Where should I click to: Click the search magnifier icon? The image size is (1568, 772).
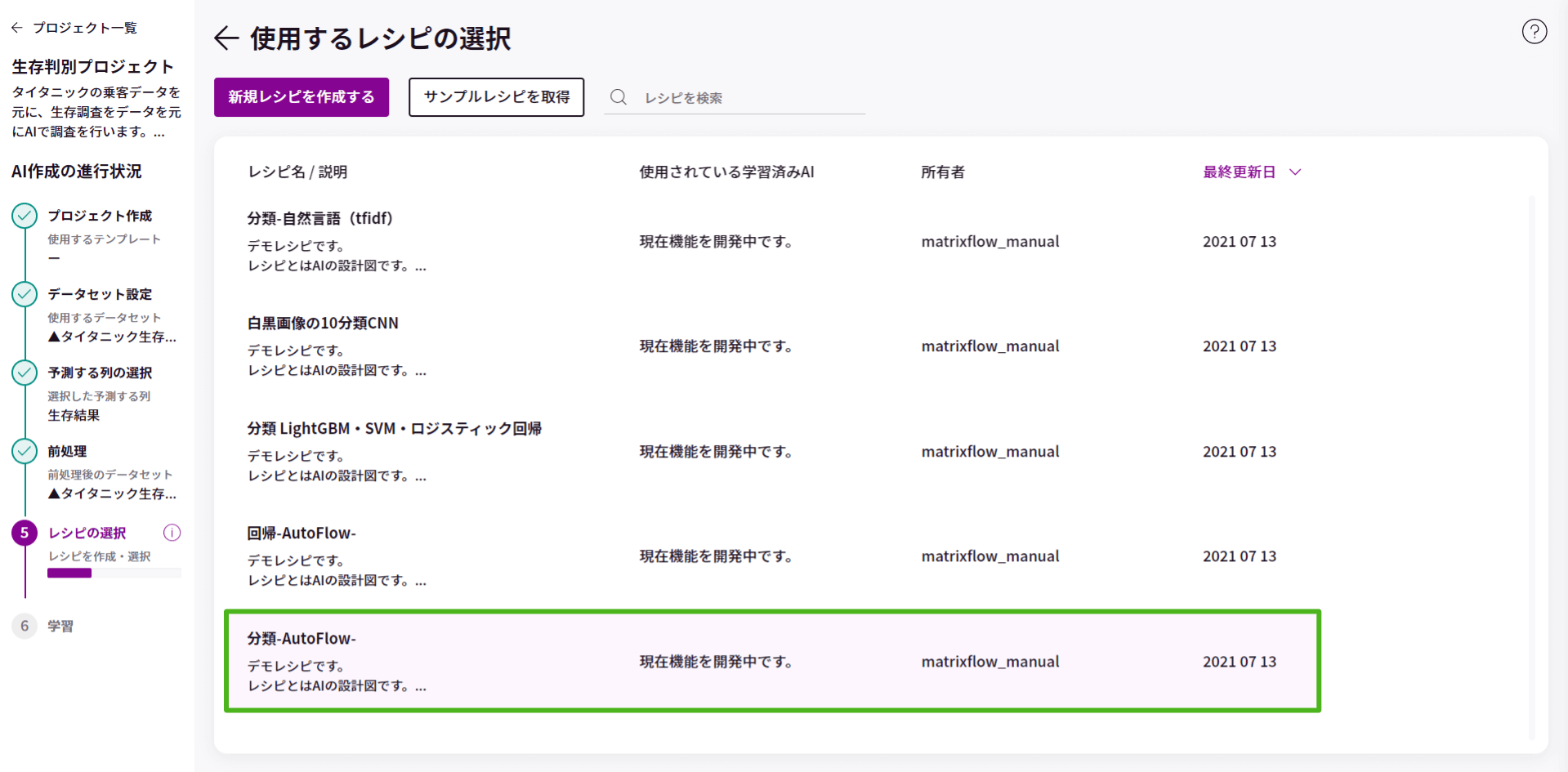619,97
